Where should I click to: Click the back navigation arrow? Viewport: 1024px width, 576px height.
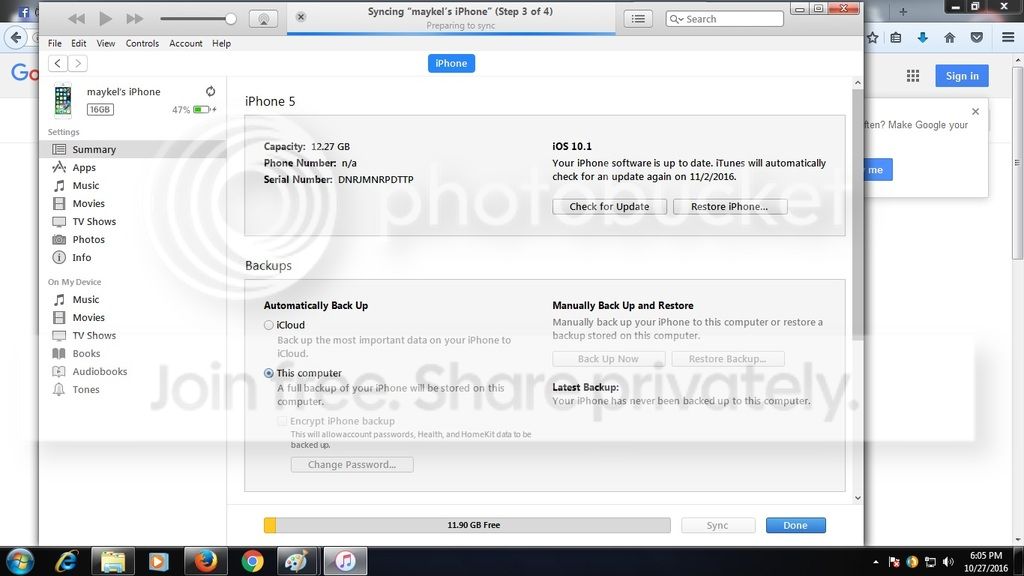pyautogui.click(x=57, y=63)
